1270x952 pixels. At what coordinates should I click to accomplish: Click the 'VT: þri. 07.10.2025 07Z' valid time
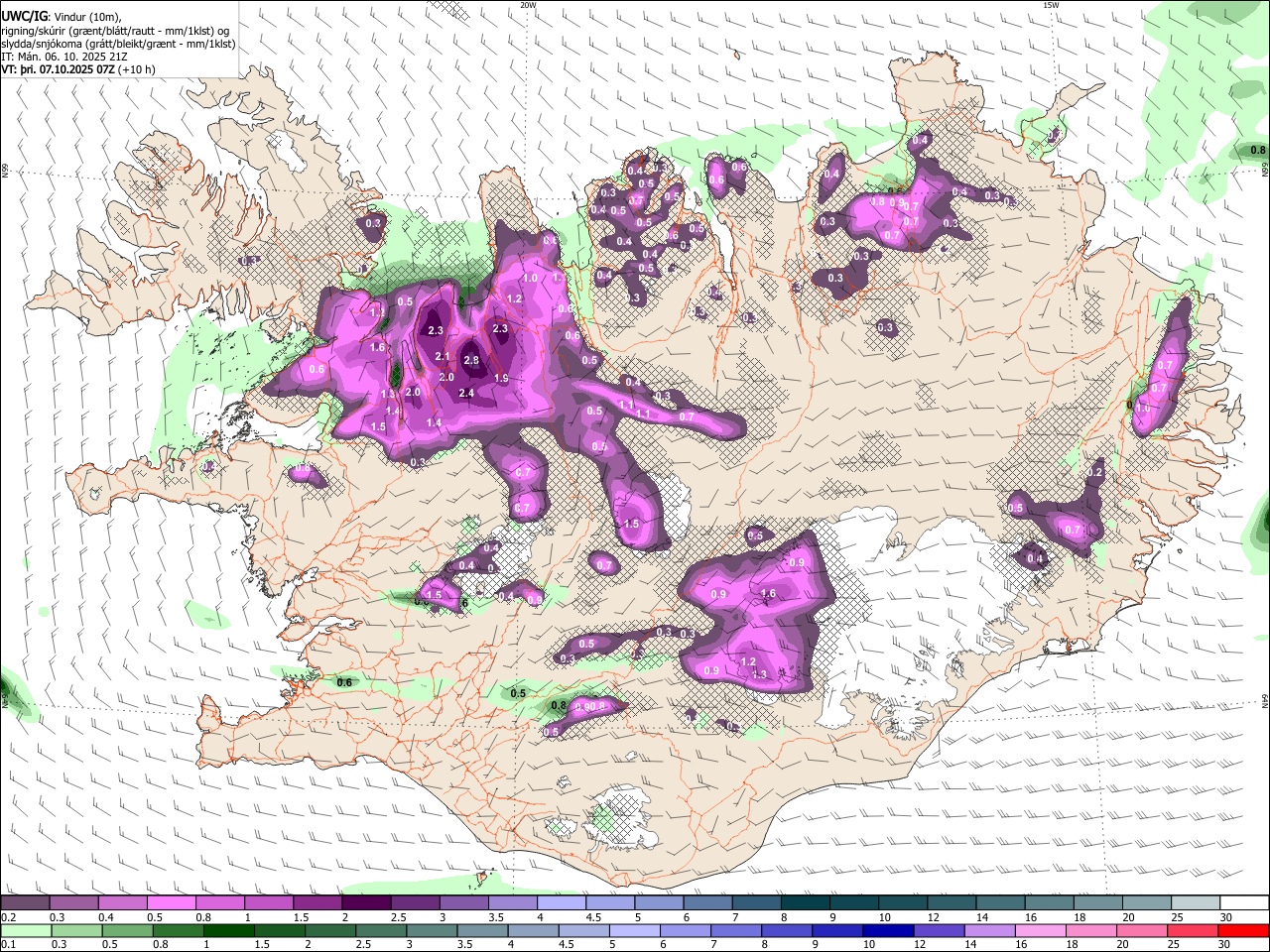coord(58,69)
